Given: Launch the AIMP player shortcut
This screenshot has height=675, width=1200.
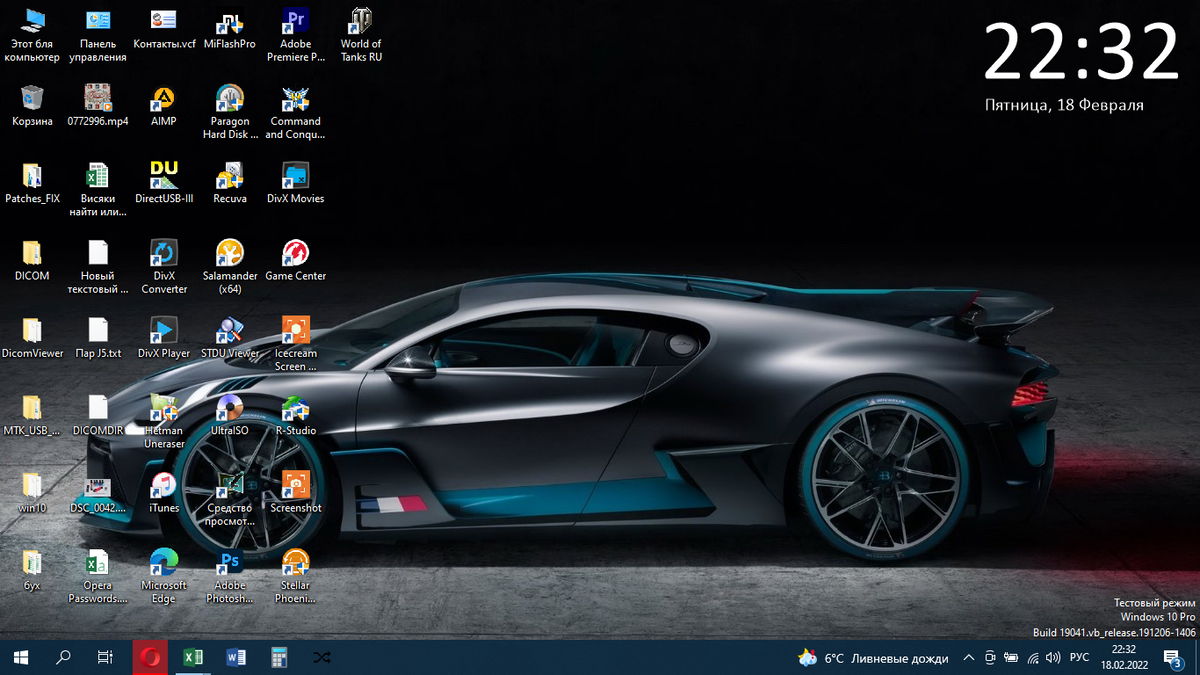Looking at the screenshot, I should pyautogui.click(x=164, y=106).
